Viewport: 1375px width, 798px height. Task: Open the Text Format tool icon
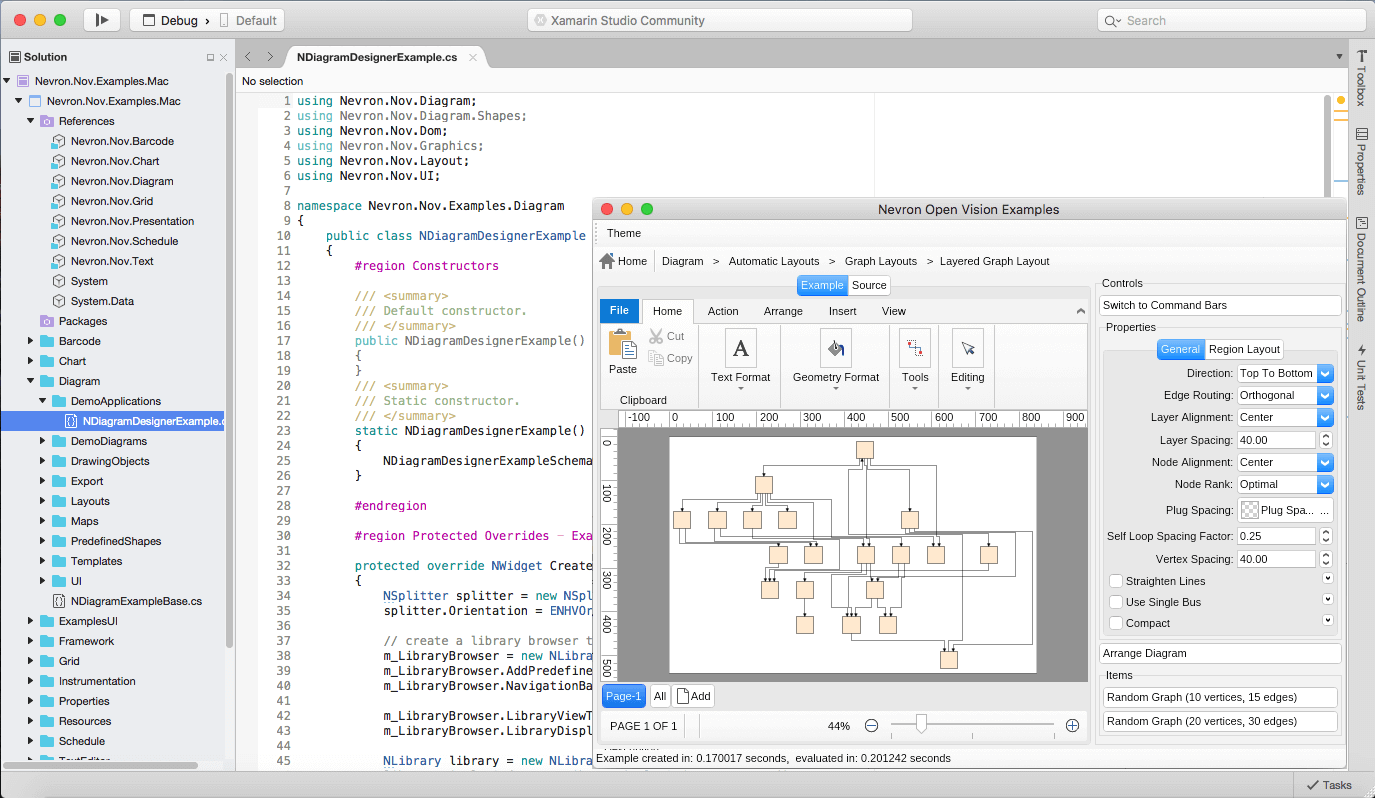point(740,348)
